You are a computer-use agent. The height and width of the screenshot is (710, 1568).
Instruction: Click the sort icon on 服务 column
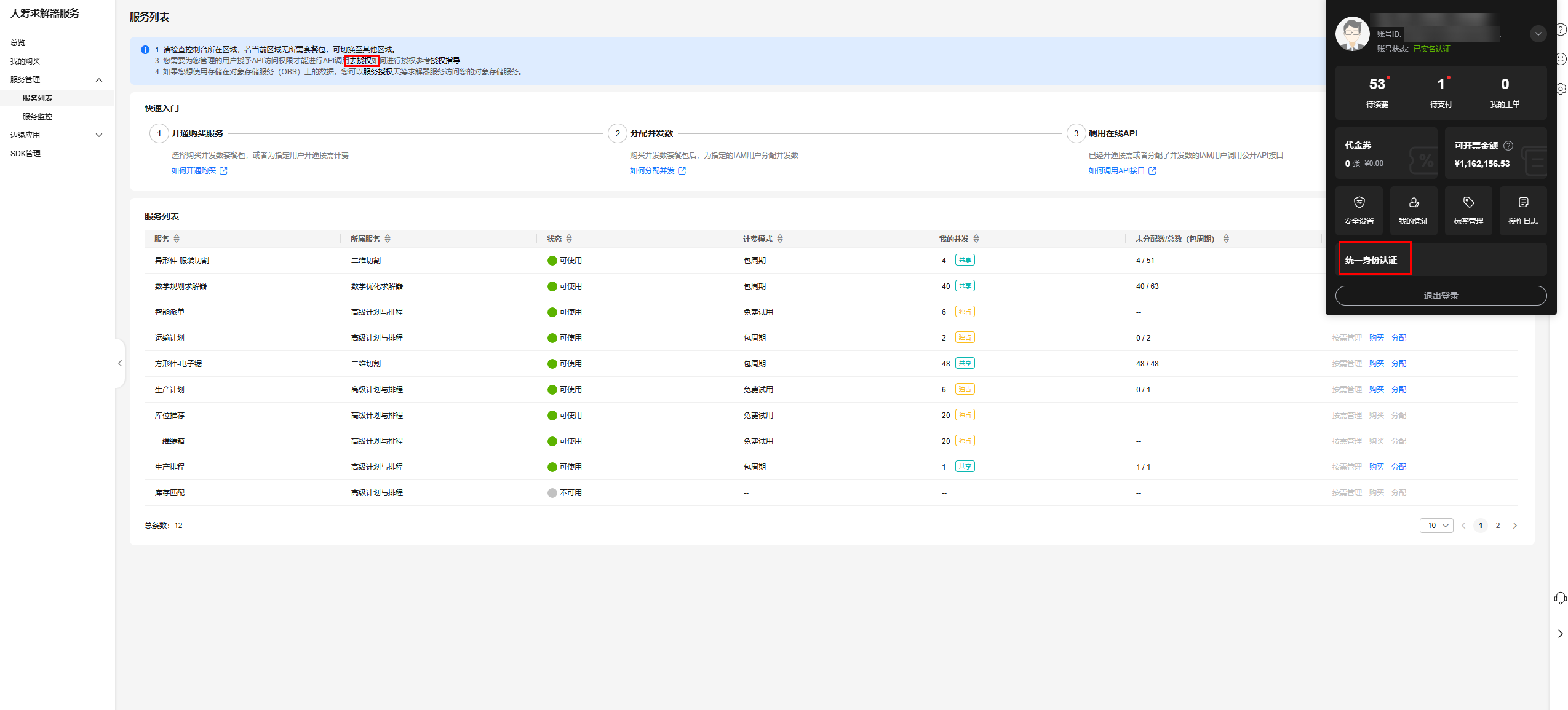(x=177, y=239)
